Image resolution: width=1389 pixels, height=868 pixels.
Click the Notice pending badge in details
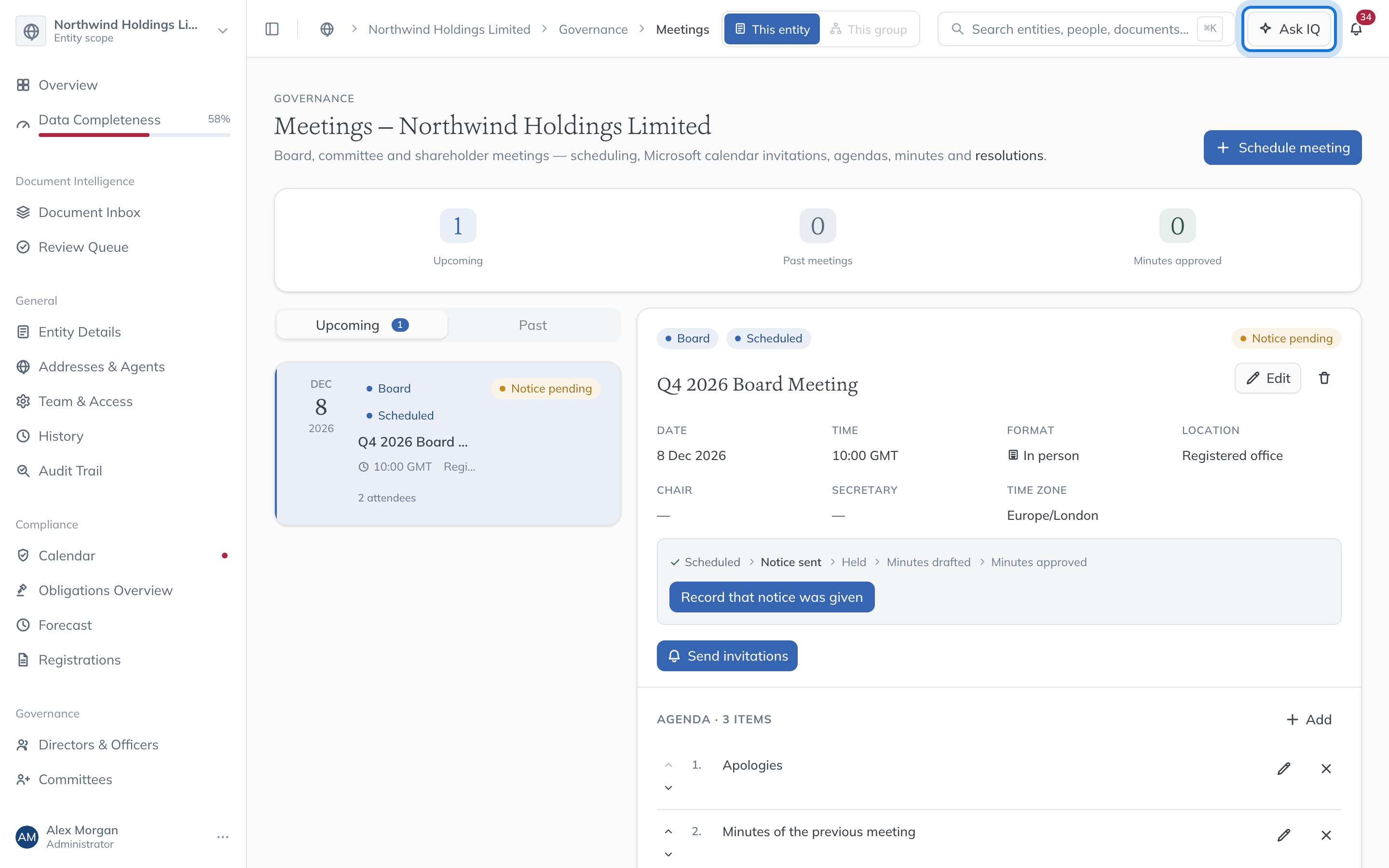pos(1286,338)
